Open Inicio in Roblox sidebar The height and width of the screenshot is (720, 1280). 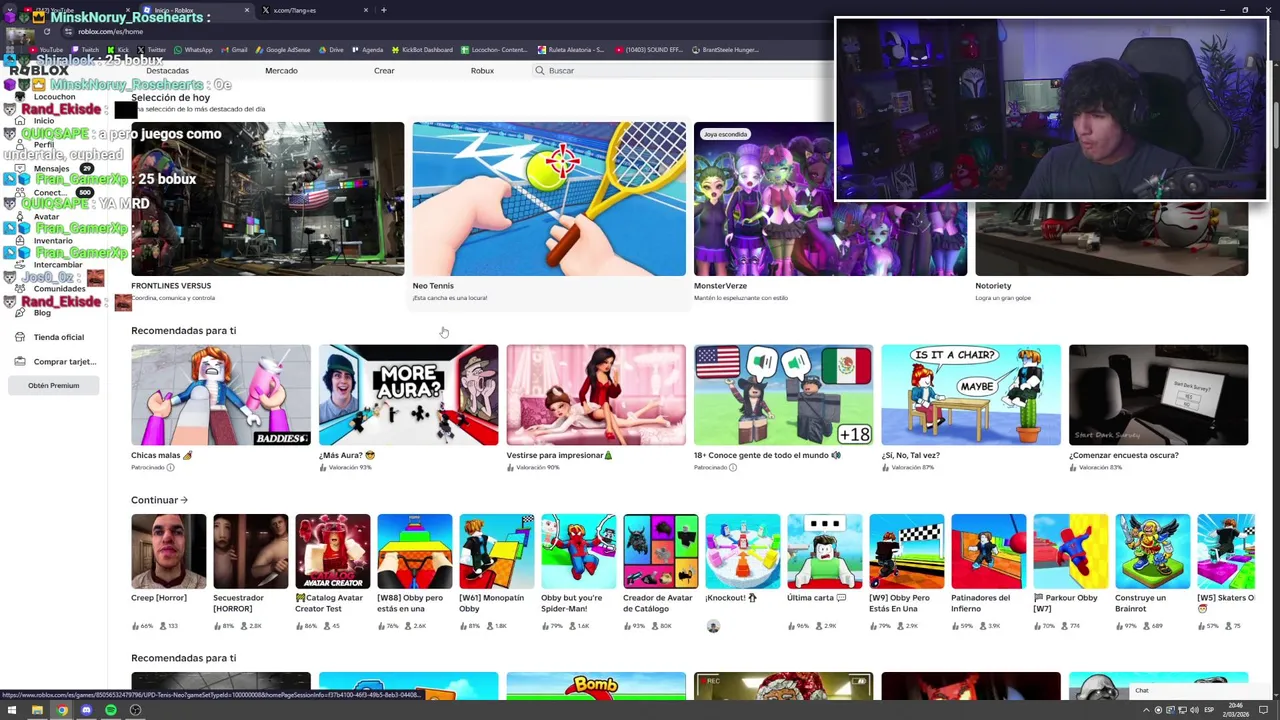tap(43, 120)
